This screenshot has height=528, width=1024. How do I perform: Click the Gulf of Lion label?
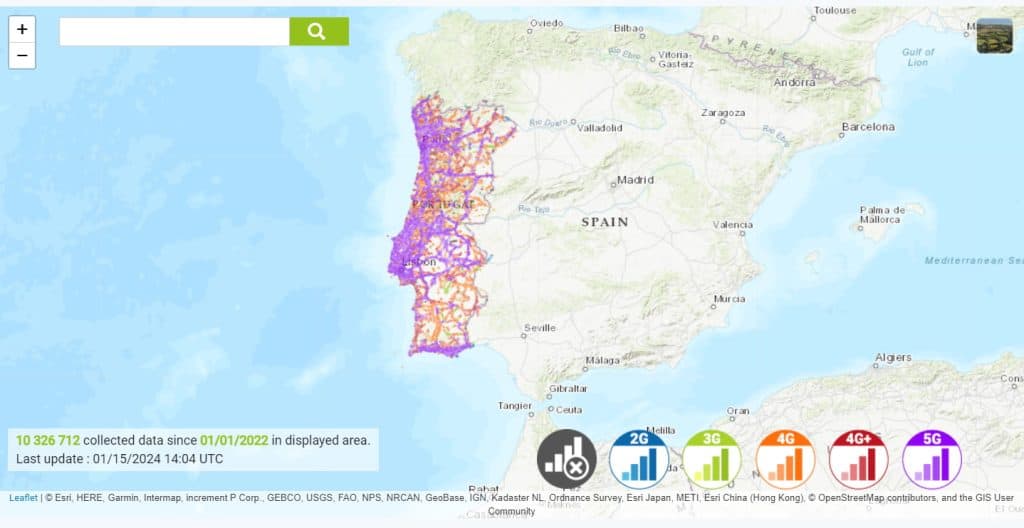point(918,57)
